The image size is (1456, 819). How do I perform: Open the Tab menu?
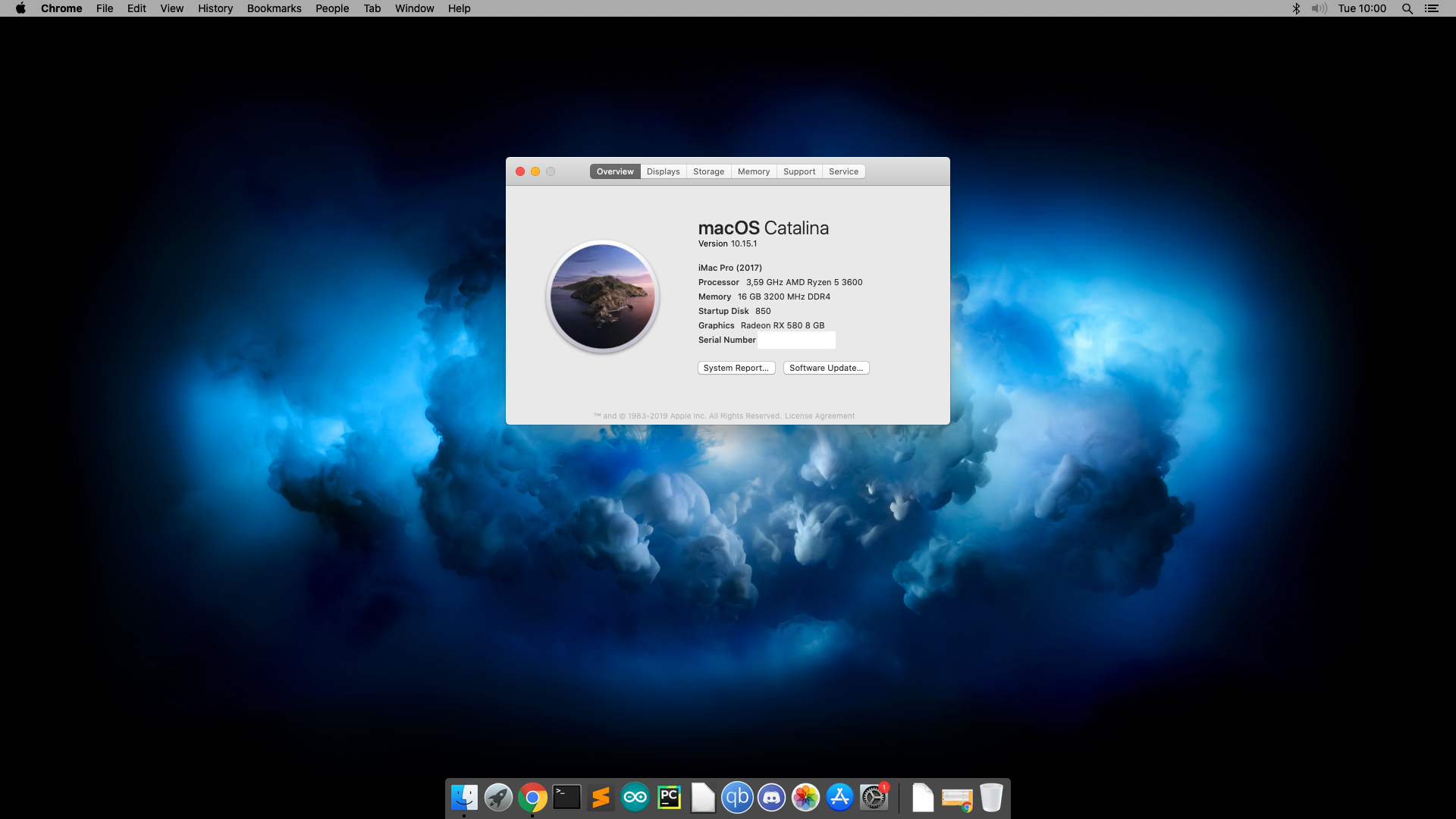point(372,8)
